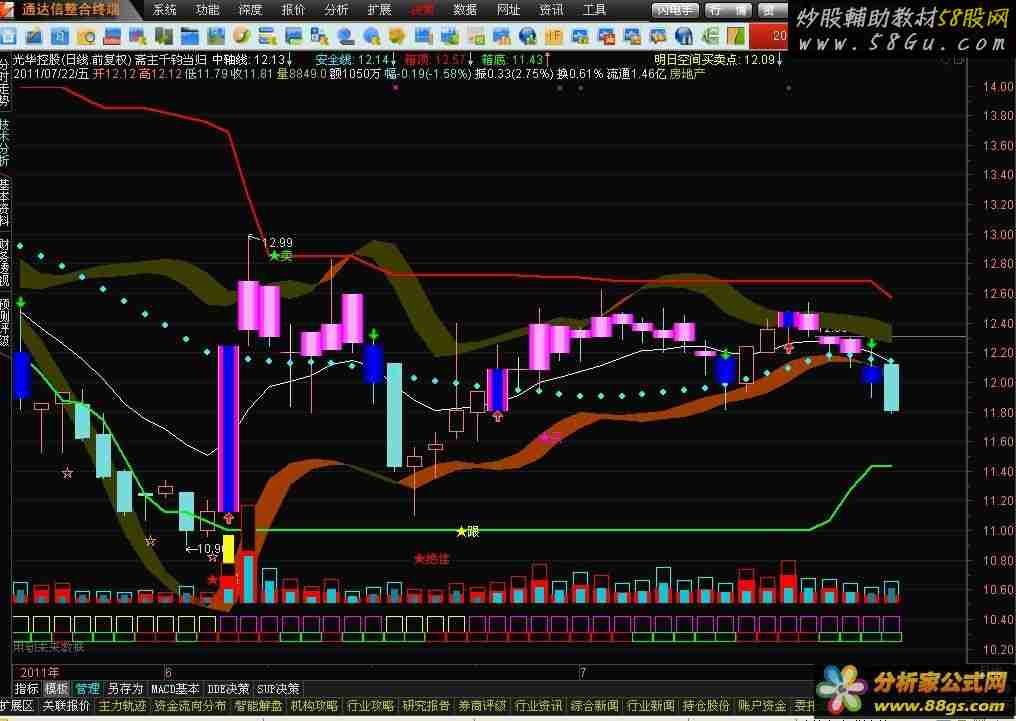Viewport: 1016px width, 721px height.
Task: Open the 数据 menu
Action: [x=465, y=10]
